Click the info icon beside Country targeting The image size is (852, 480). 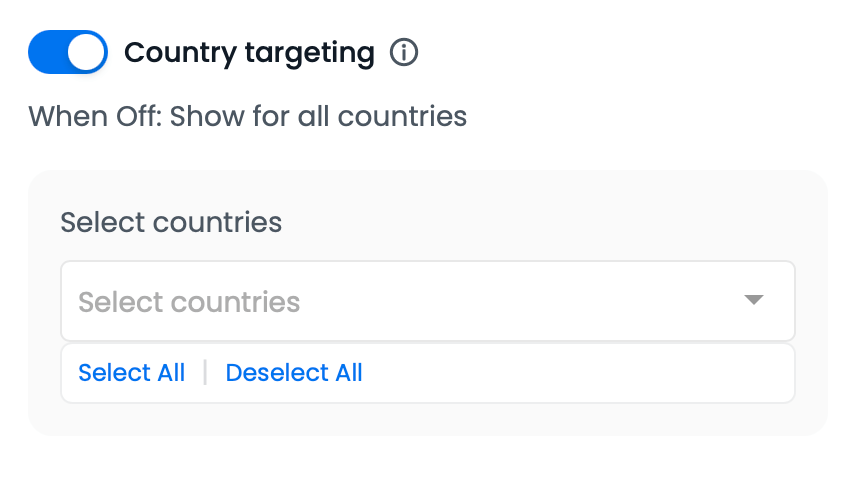pos(403,53)
